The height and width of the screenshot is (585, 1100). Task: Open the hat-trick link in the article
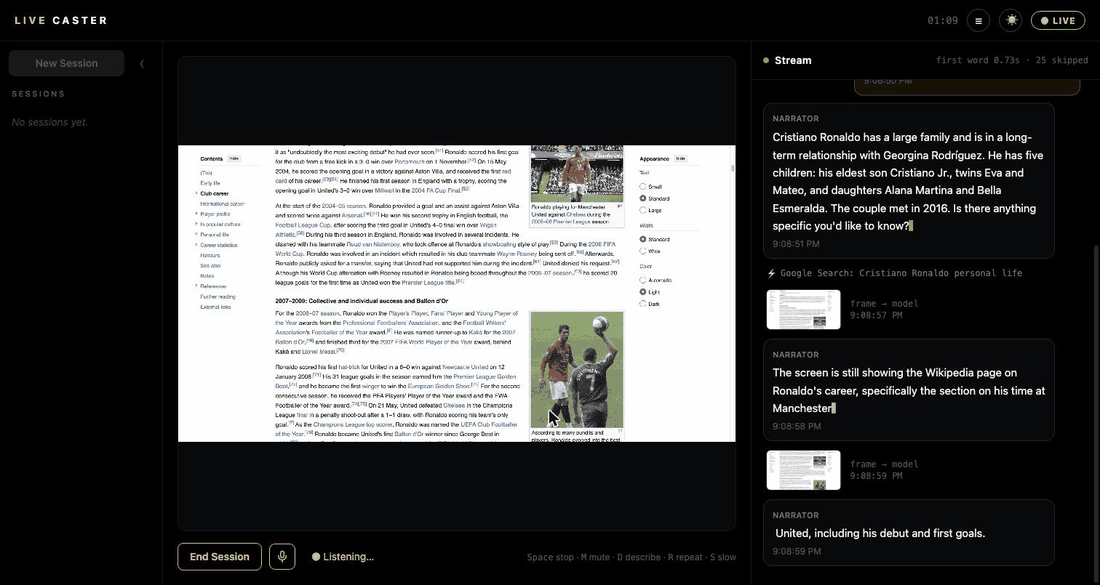click(x=348, y=367)
